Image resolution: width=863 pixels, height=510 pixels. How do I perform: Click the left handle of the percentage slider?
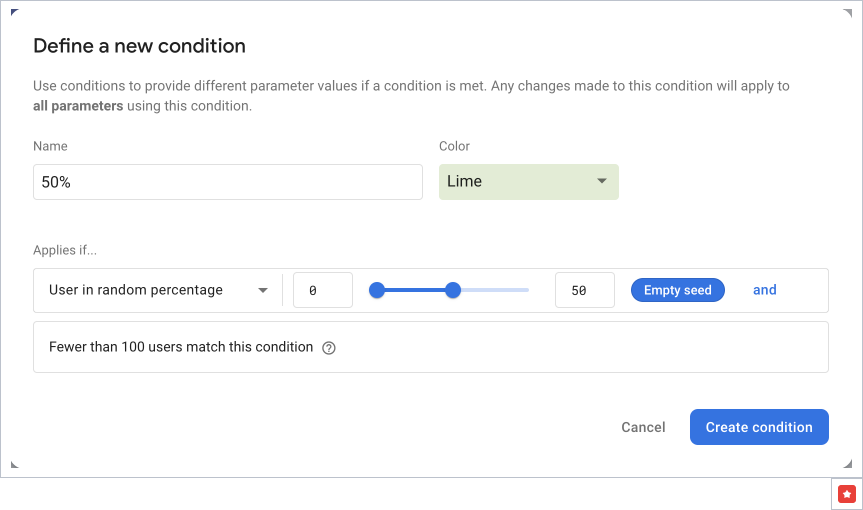[x=377, y=290]
